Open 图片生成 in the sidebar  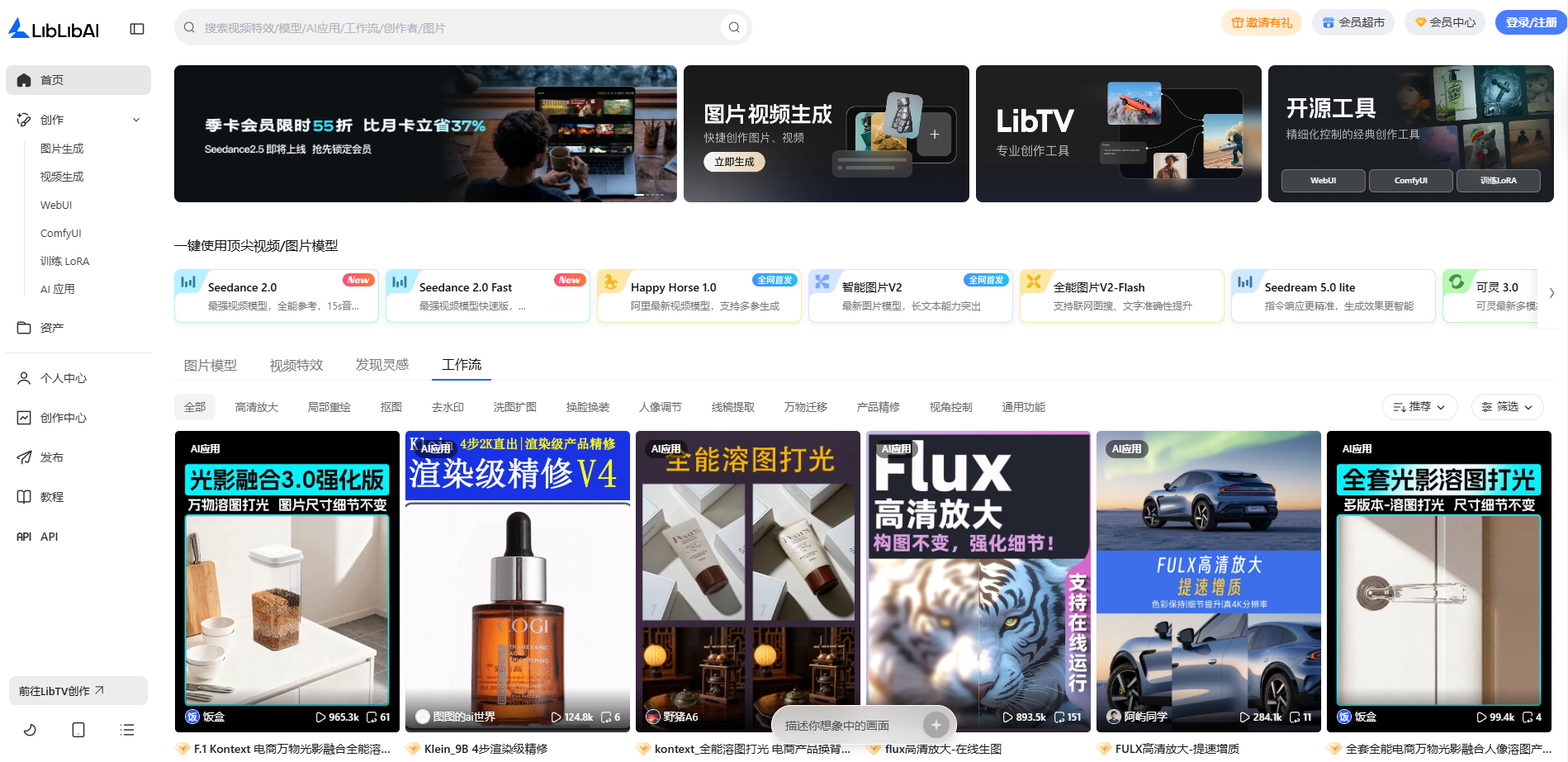point(62,149)
